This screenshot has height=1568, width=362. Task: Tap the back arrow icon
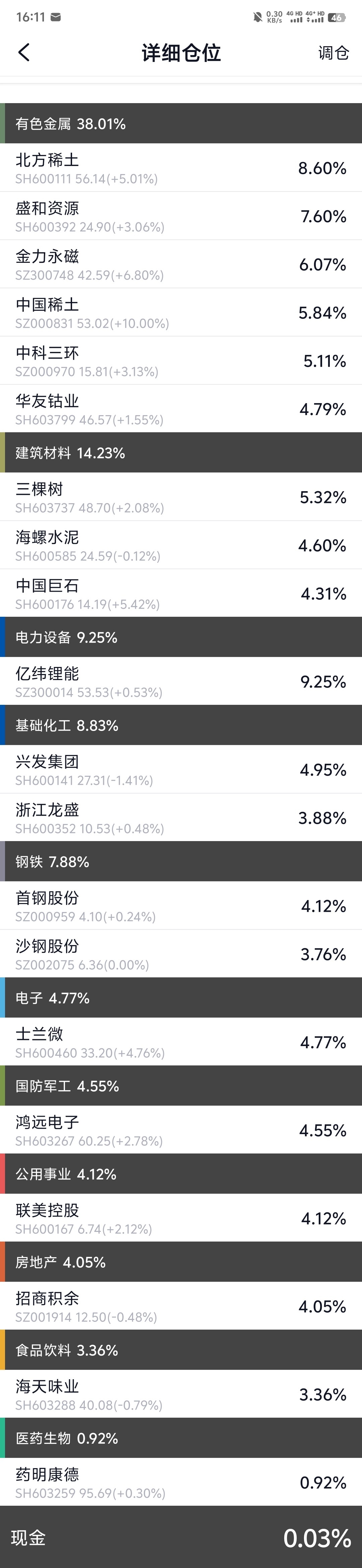click(24, 52)
